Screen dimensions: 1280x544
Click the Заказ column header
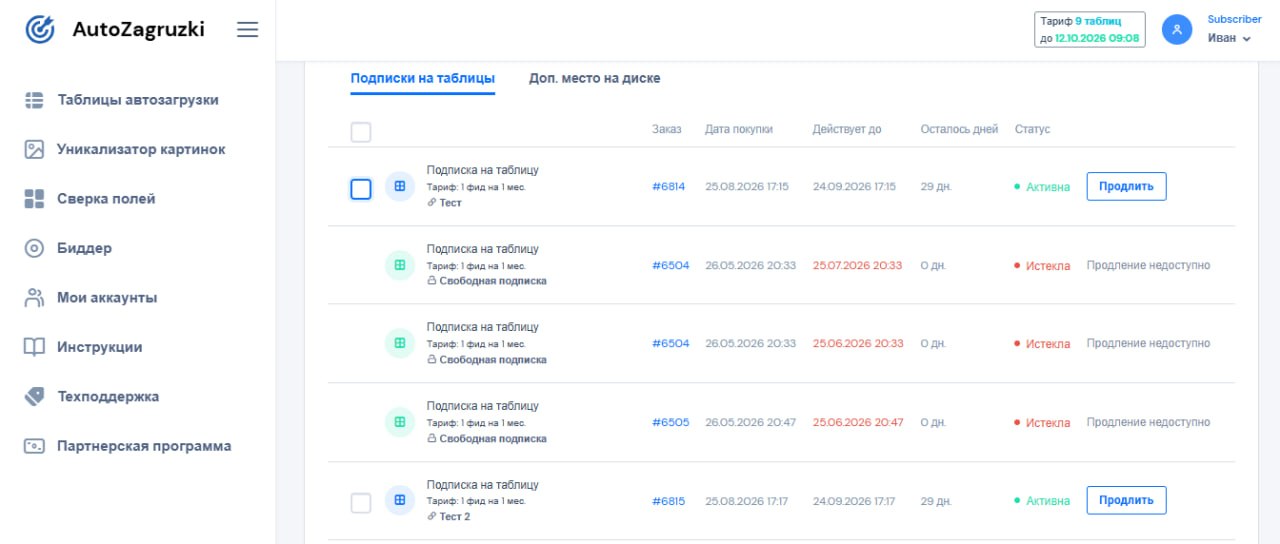point(667,129)
